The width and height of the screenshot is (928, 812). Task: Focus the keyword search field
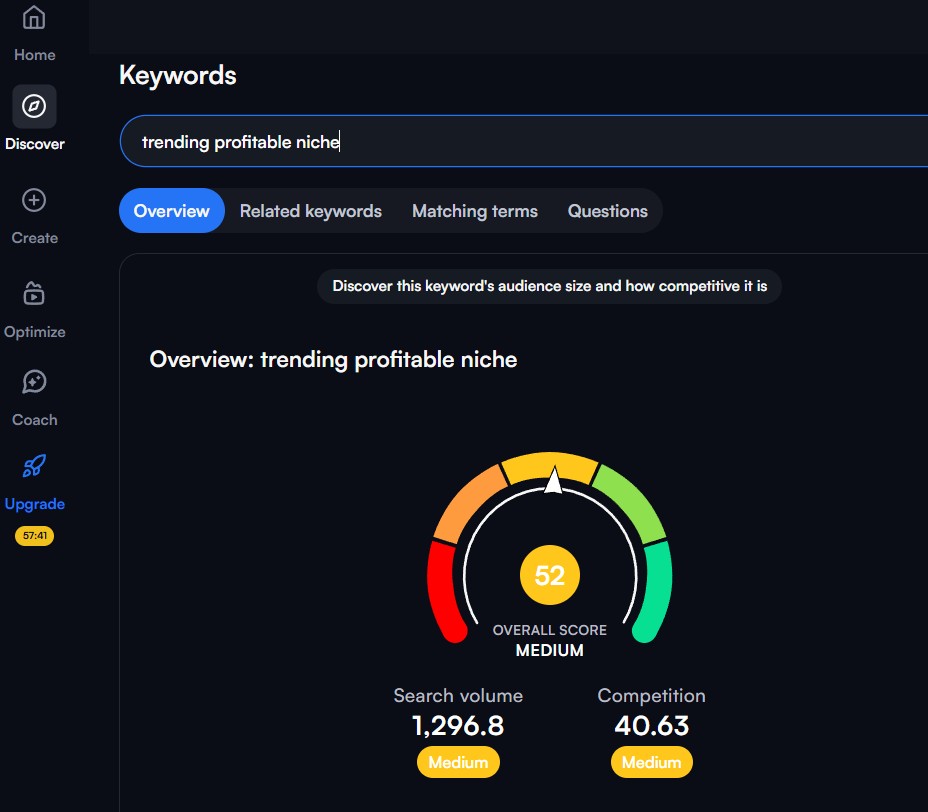(x=520, y=142)
